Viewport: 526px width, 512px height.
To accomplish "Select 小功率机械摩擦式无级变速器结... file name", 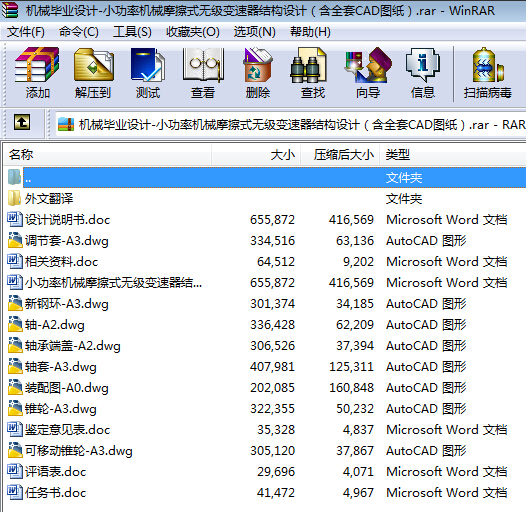I will click(113, 283).
